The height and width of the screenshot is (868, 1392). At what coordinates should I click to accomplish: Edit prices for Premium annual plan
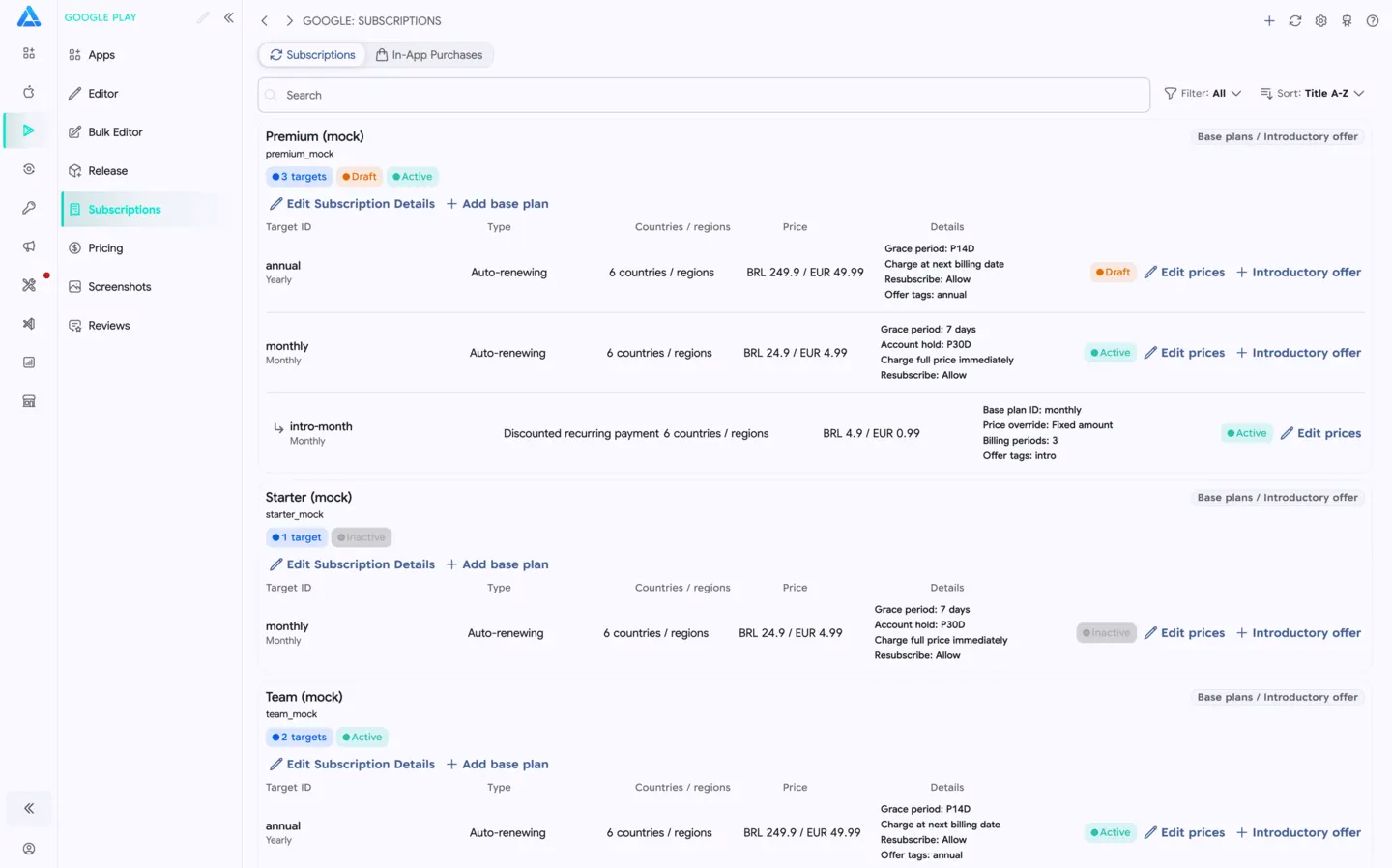(1184, 273)
